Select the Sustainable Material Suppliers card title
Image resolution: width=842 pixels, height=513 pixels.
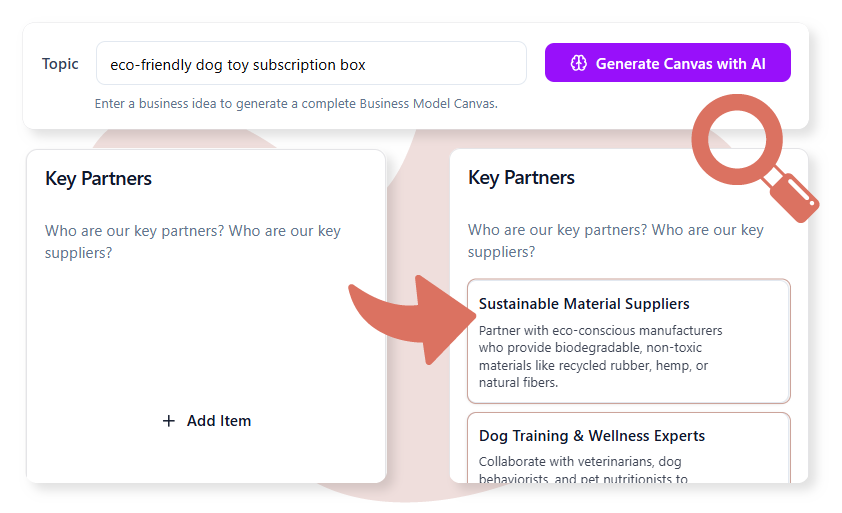[x=584, y=304]
